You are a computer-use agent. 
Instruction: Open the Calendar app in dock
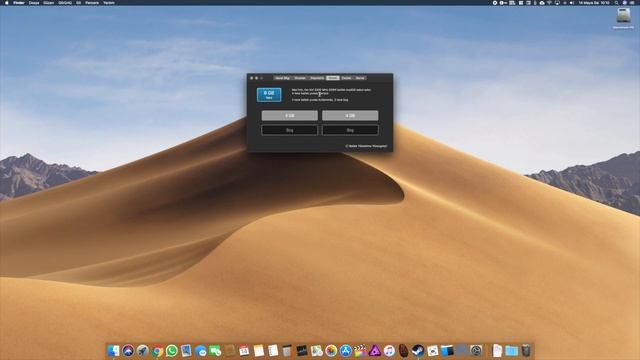[x=244, y=351]
